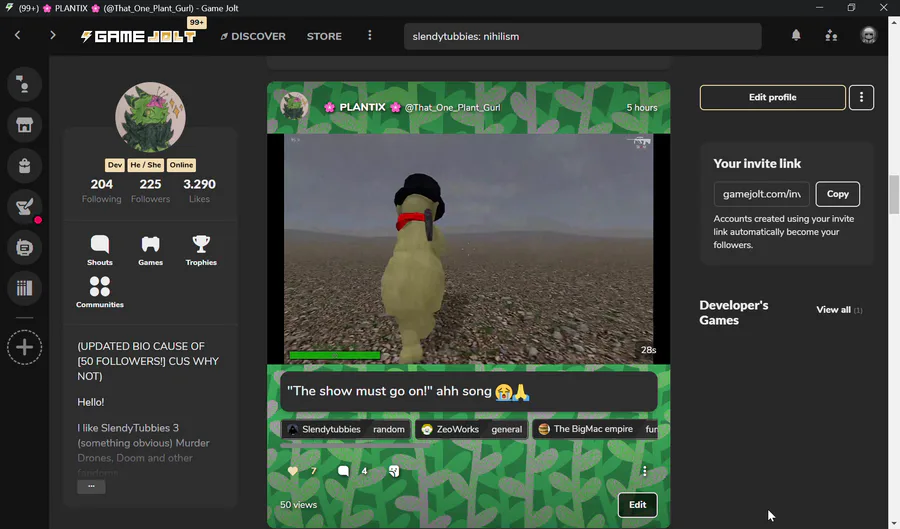This screenshot has height=529, width=900.
Task: Open the Game Jolt home logo
Action: [138, 36]
